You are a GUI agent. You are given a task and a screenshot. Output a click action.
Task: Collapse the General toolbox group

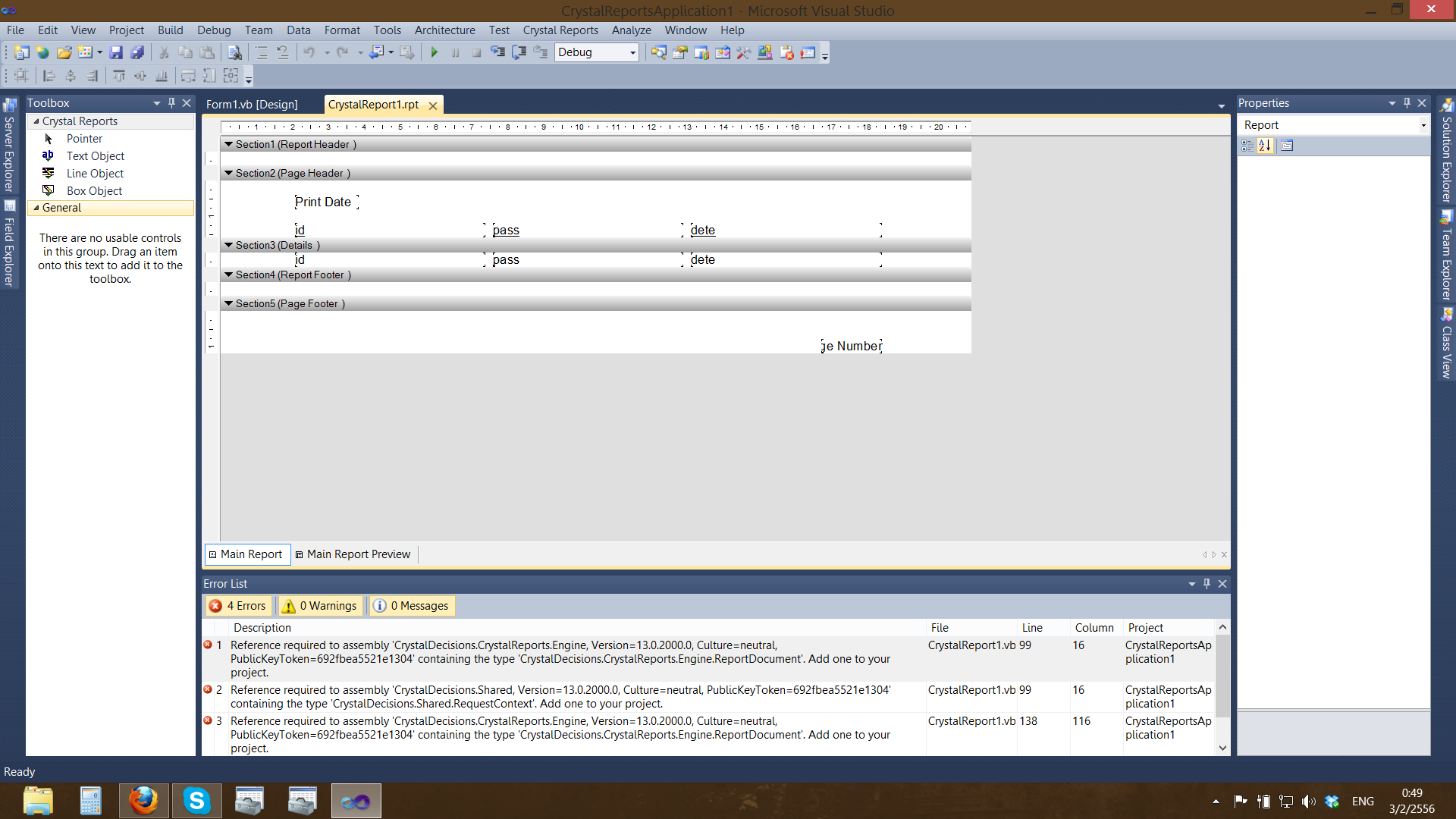point(36,208)
